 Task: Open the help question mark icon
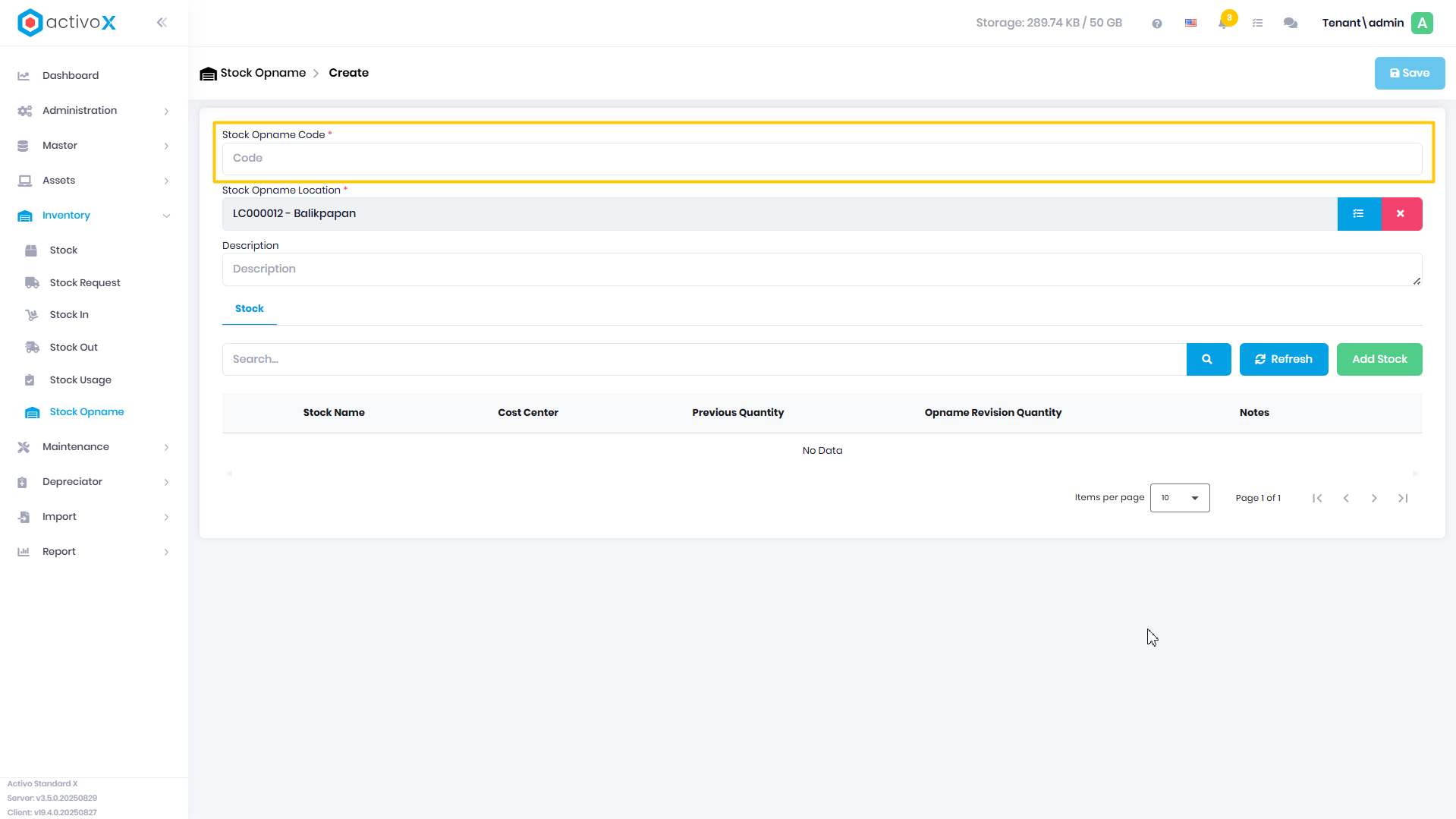(1157, 24)
